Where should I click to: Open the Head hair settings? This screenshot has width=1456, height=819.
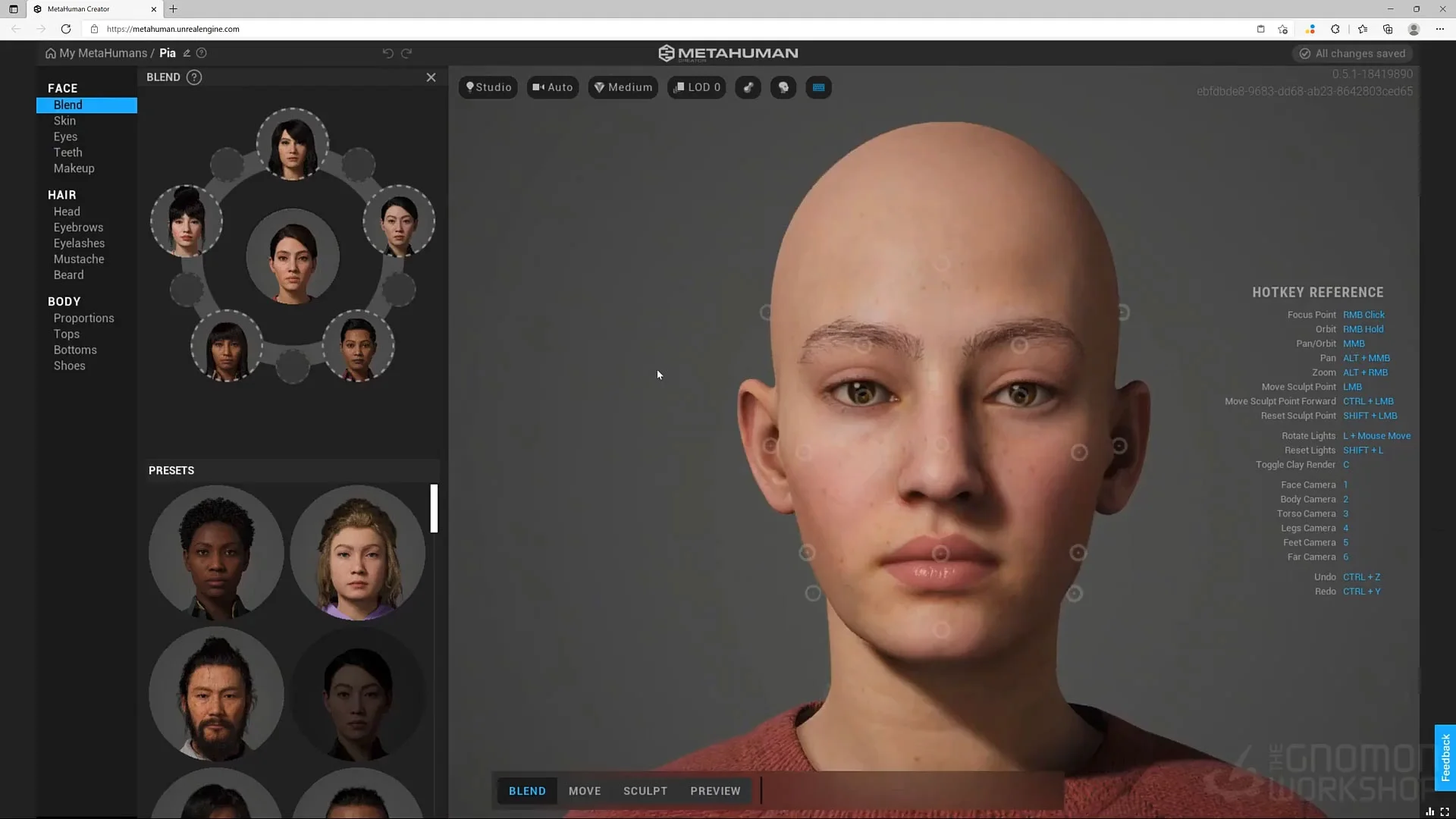click(67, 212)
